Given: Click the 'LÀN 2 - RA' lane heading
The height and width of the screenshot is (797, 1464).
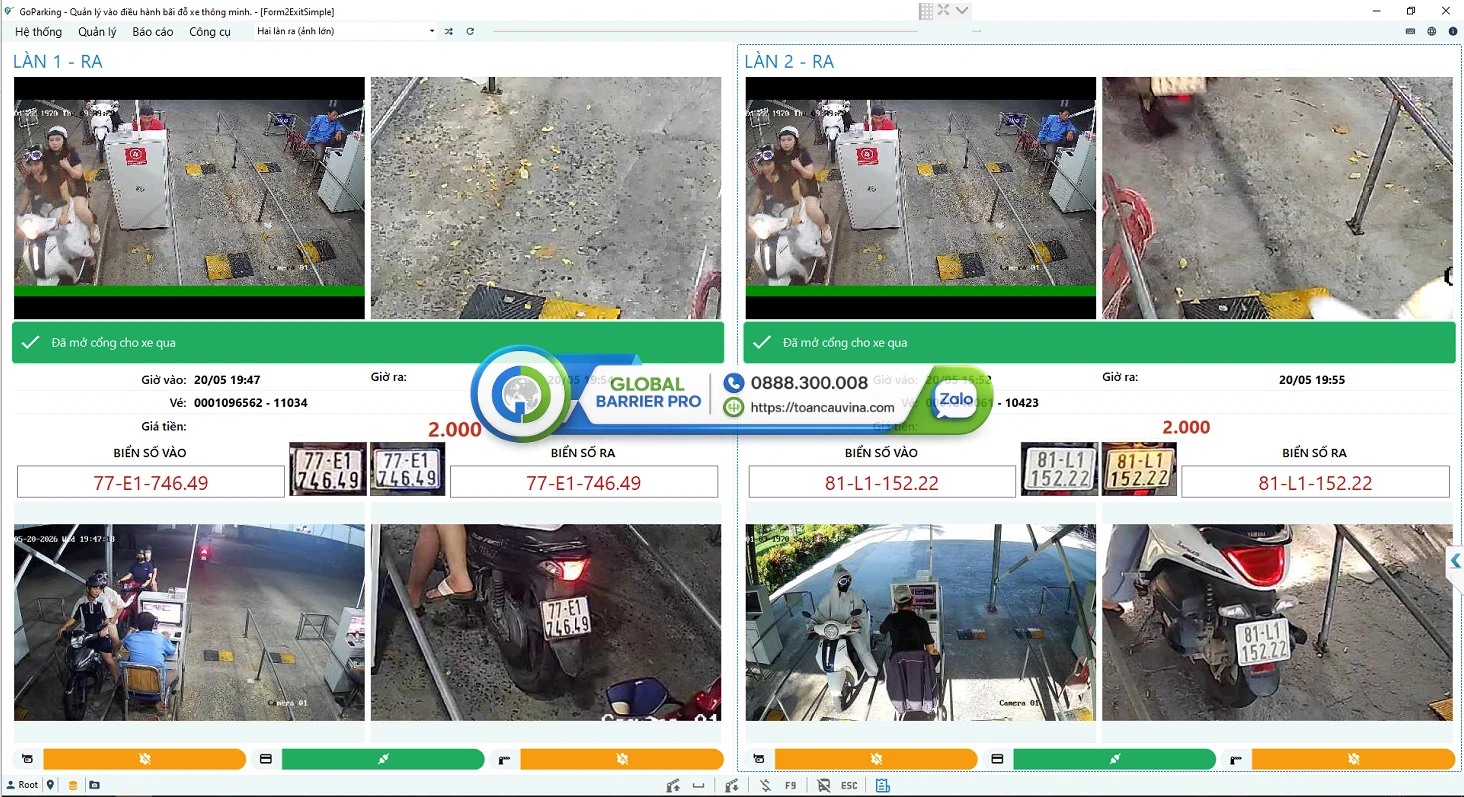Looking at the screenshot, I should tap(789, 62).
